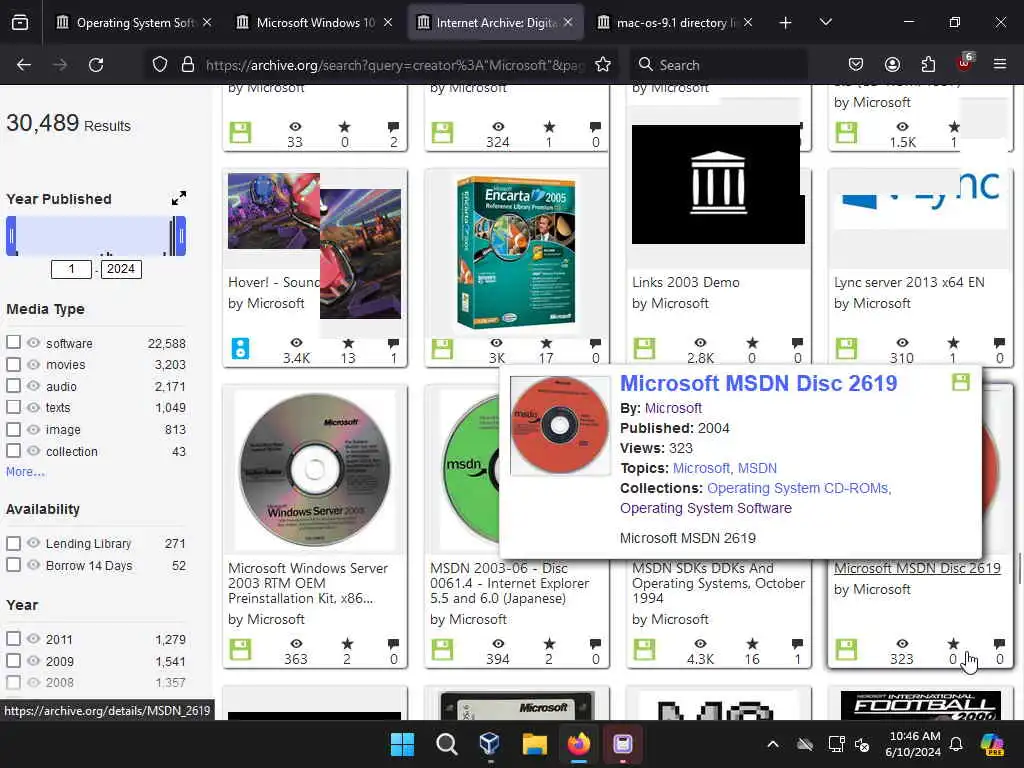The width and height of the screenshot is (1024, 768).
Task: Reload the current page
Action: [x=96, y=65]
